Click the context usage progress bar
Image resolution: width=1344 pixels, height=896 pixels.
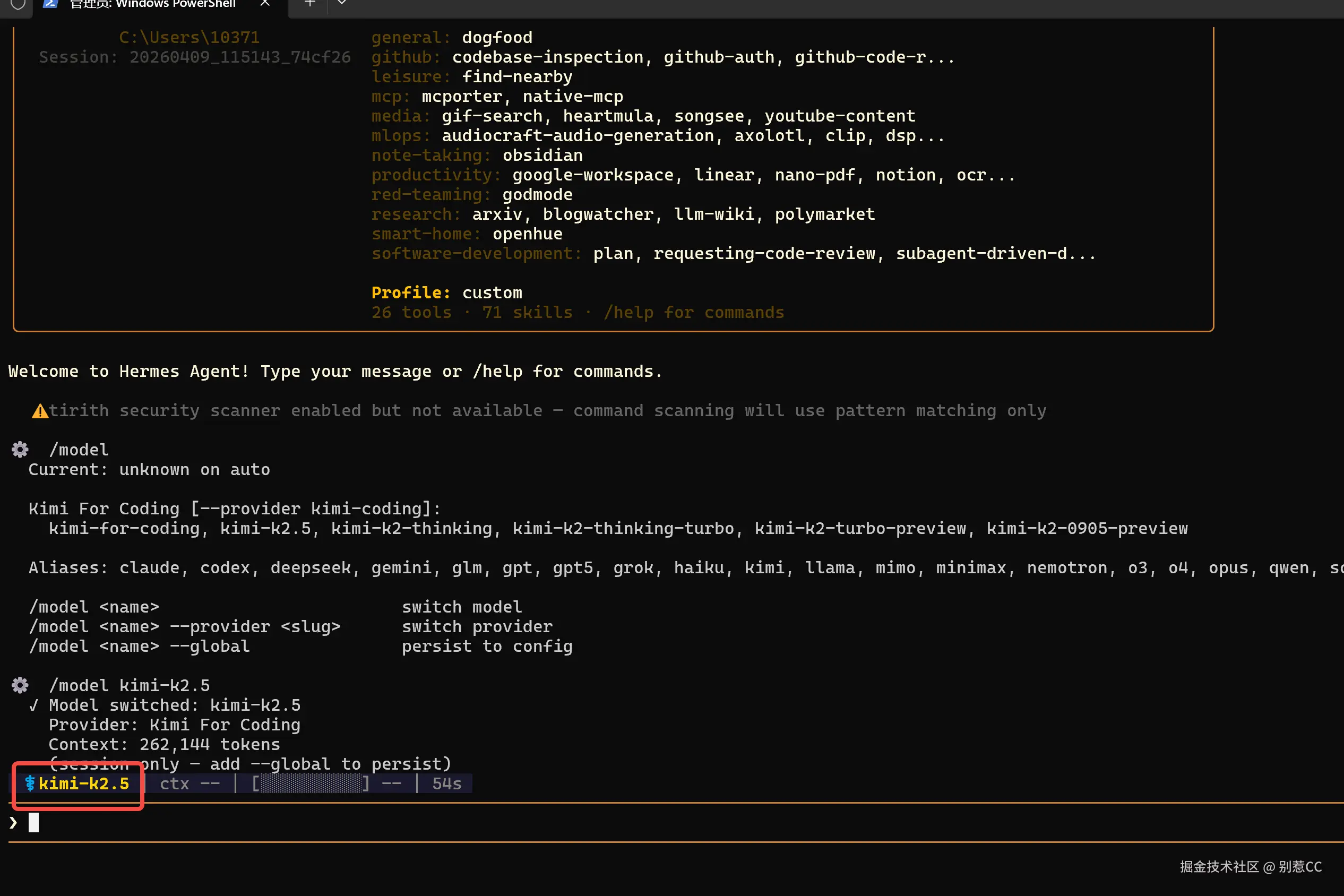click(x=311, y=784)
